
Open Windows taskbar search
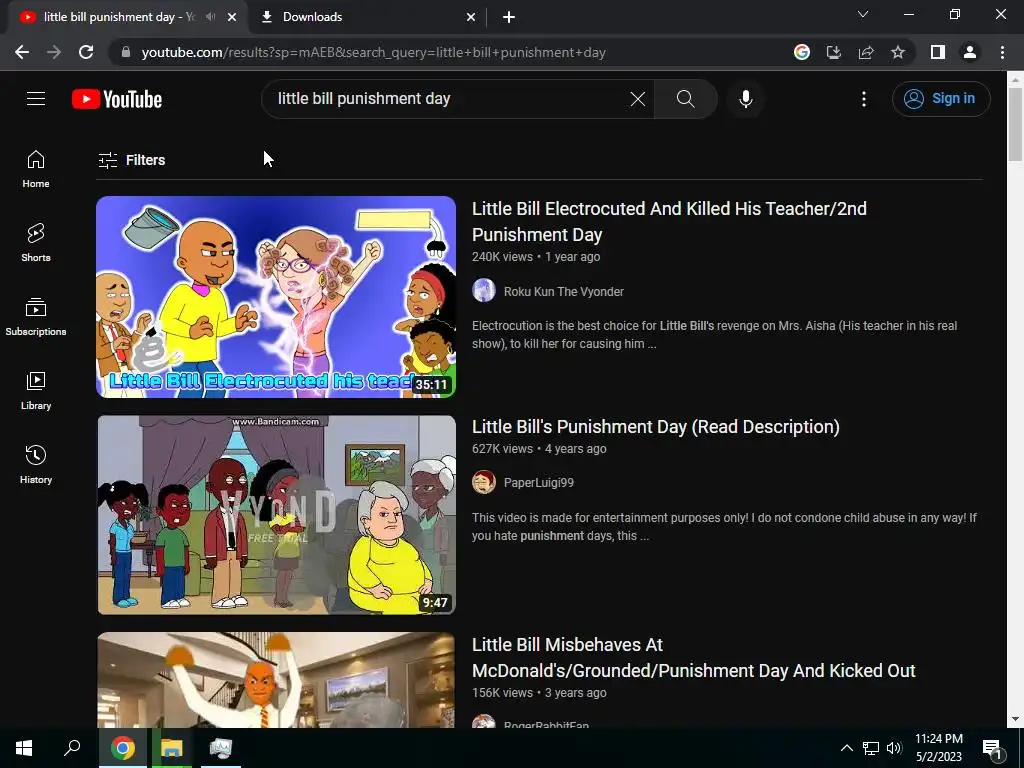(72, 748)
